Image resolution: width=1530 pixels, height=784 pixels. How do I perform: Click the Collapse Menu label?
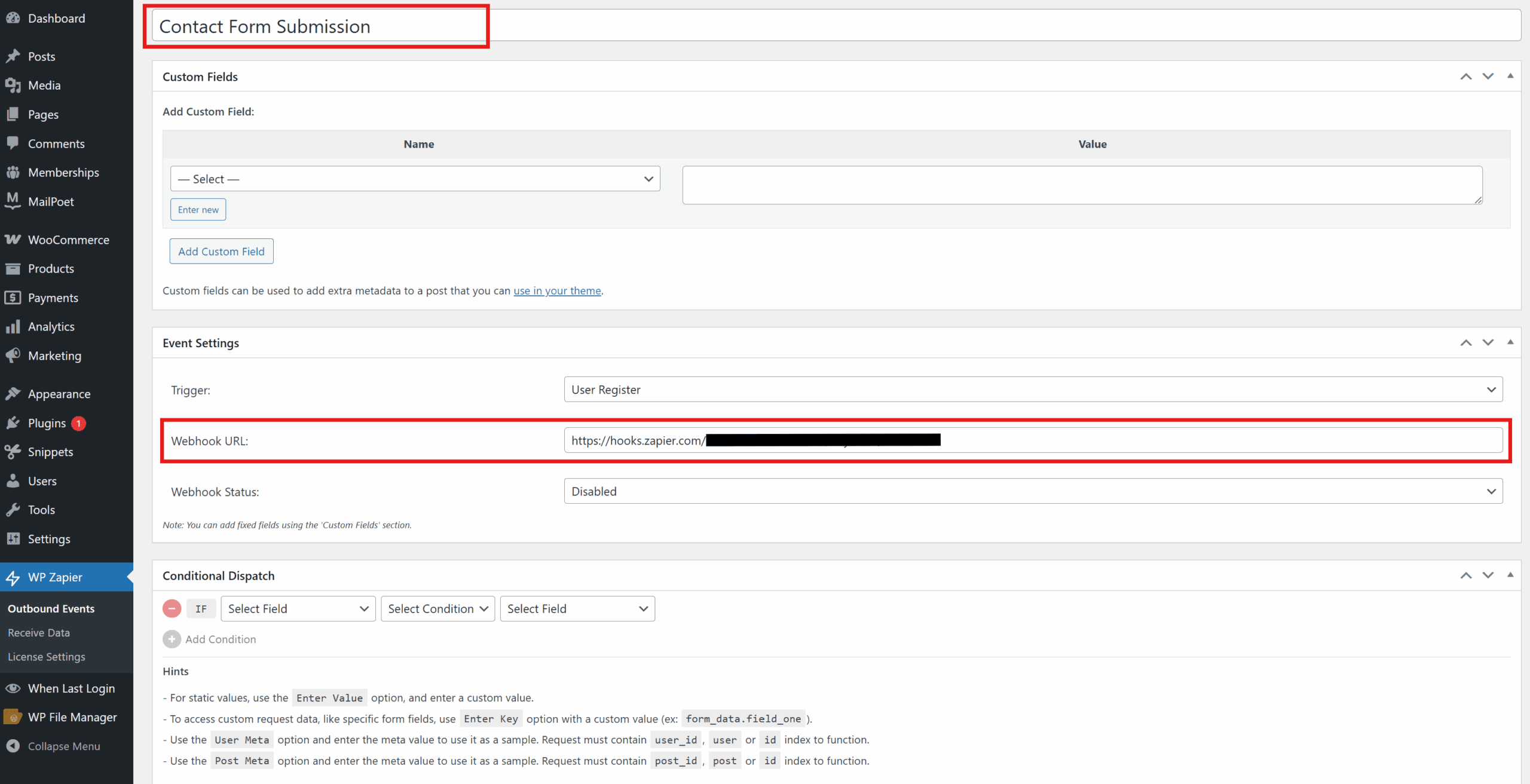tap(64, 746)
